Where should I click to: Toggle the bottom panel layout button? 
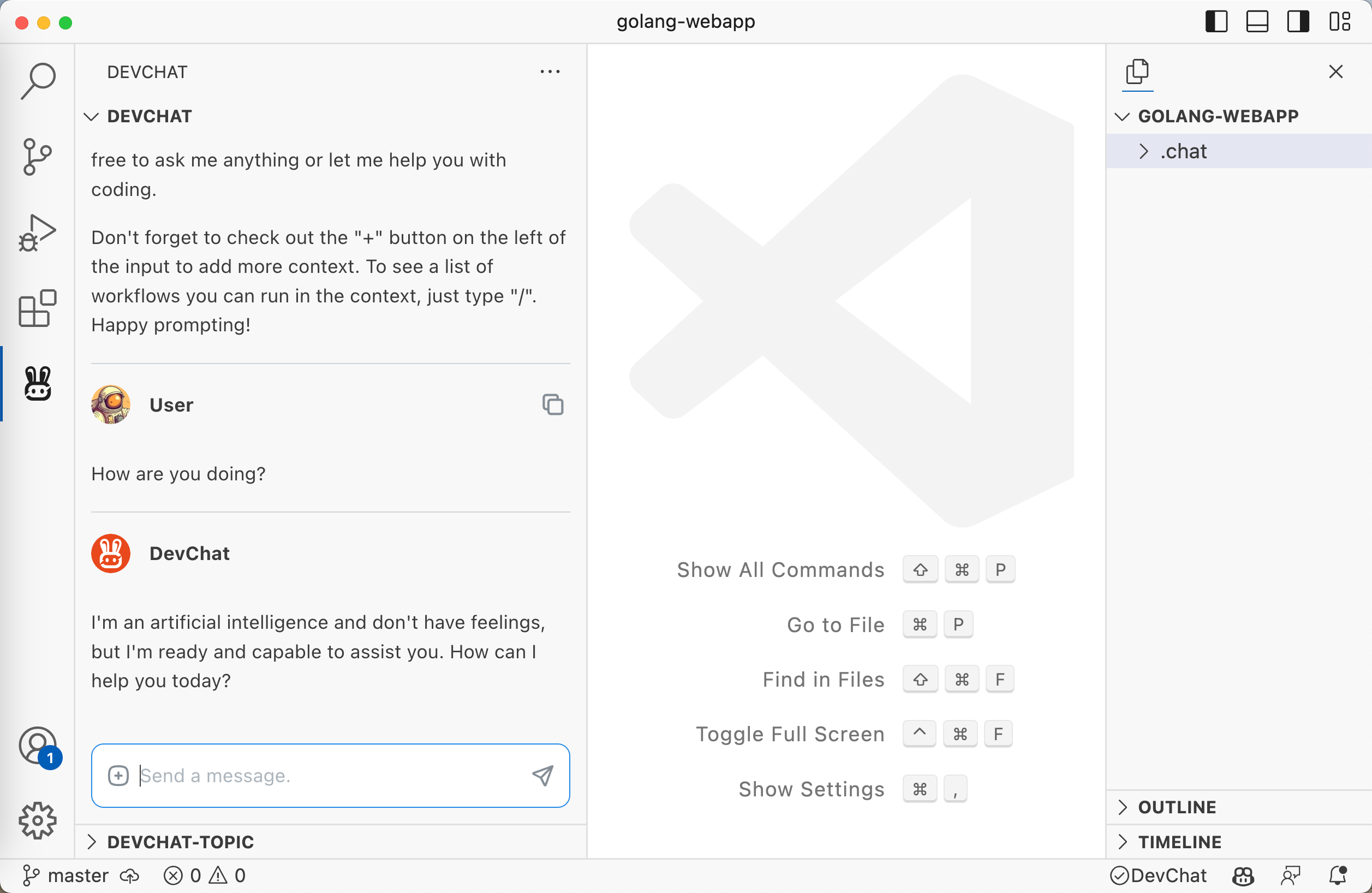1257,22
